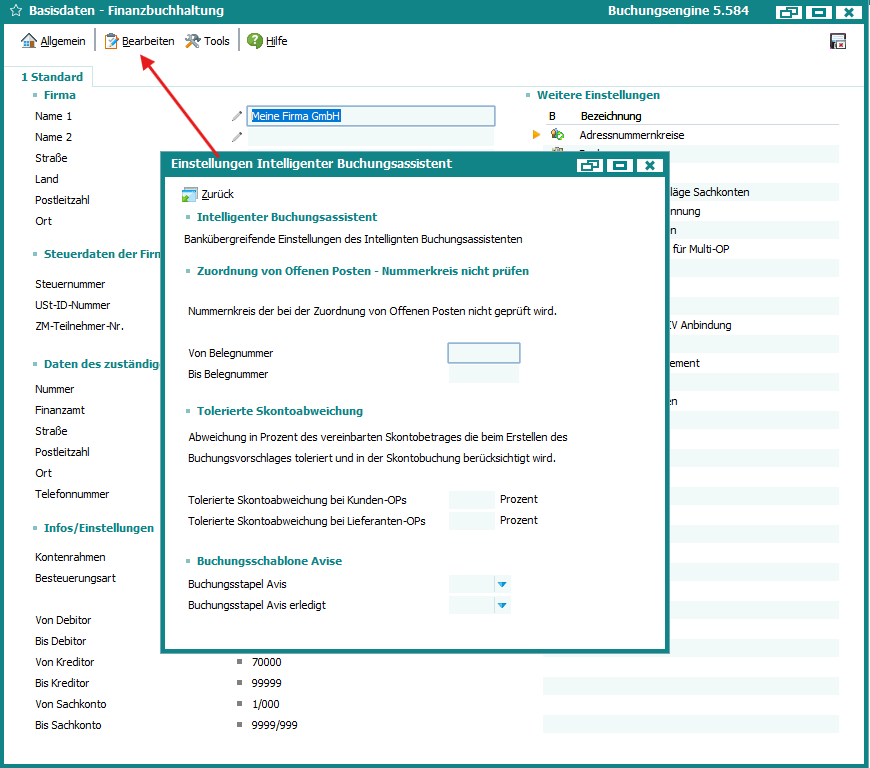Screen dimensions: 870x768
Task: Expand the Buchungsstapel Avis erledigt dropdown
Action: [502, 605]
